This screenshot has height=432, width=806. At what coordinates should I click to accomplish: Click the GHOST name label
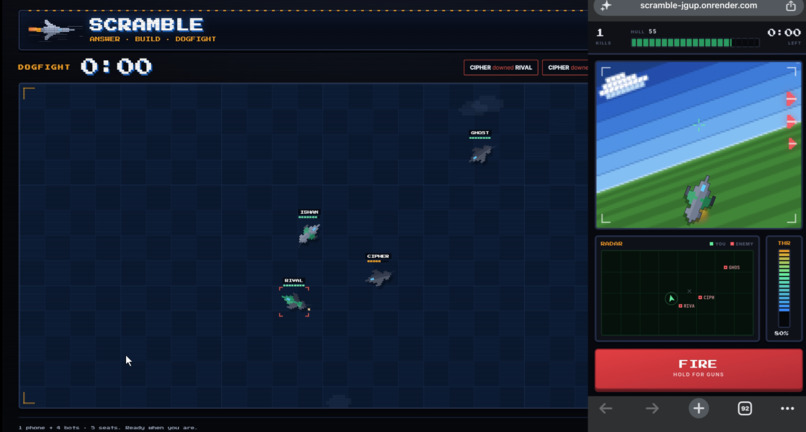(x=480, y=133)
